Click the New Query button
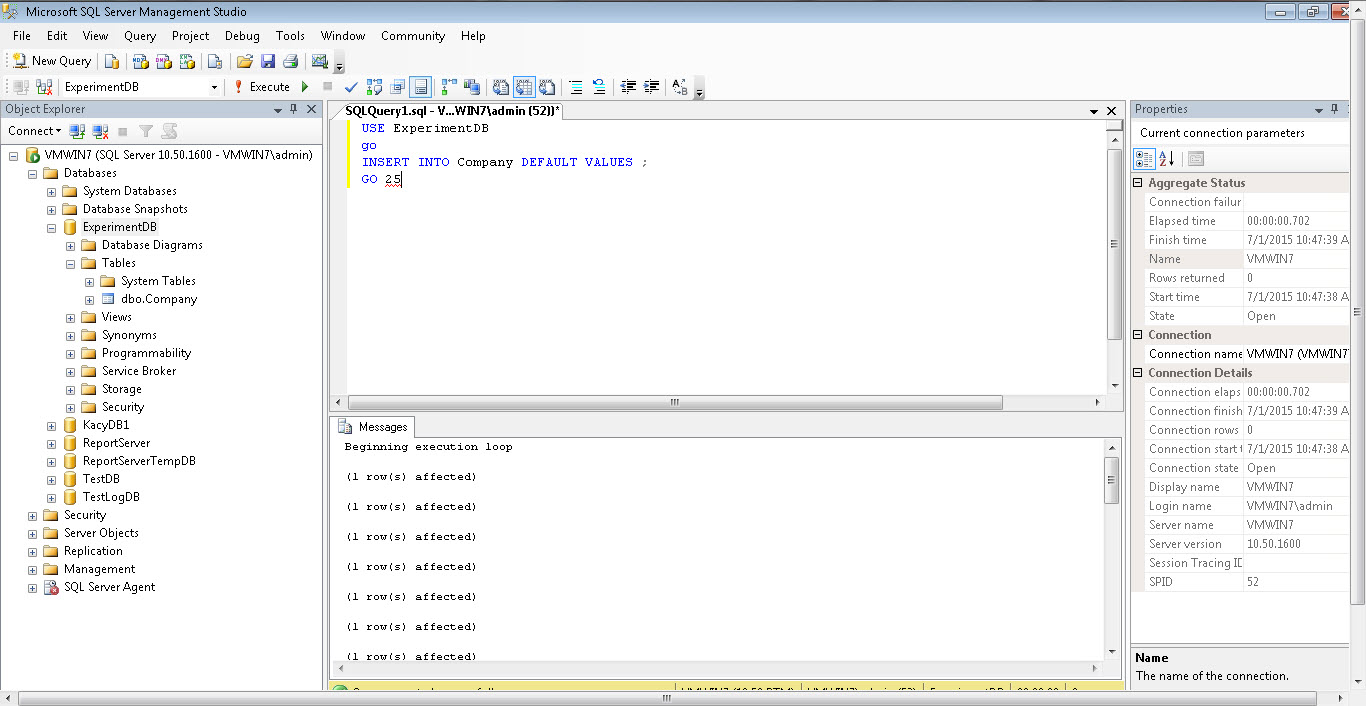1366x706 pixels. [x=51, y=61]
